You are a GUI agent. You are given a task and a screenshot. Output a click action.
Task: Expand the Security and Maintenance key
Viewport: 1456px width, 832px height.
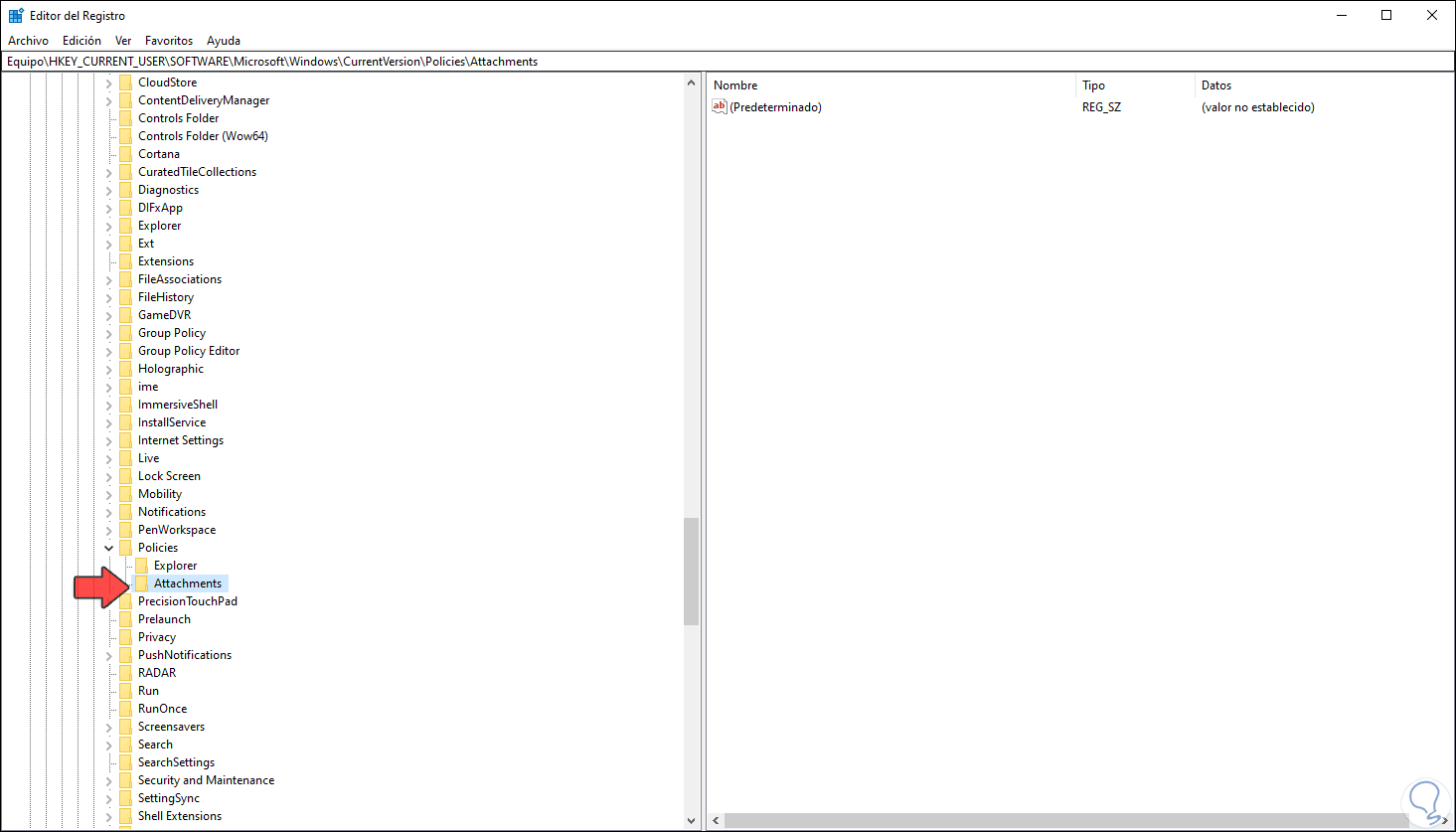tap(109, 780)
